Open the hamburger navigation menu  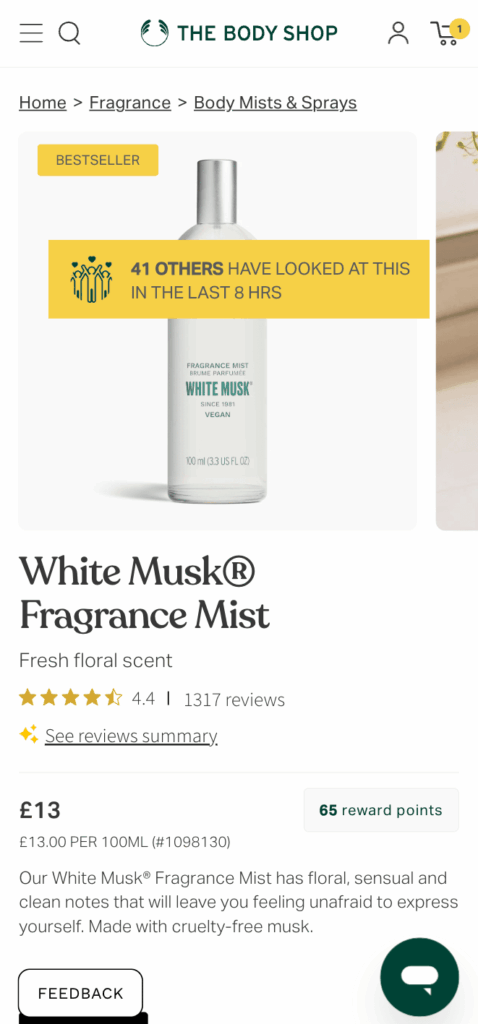click(x=31, y=32)
